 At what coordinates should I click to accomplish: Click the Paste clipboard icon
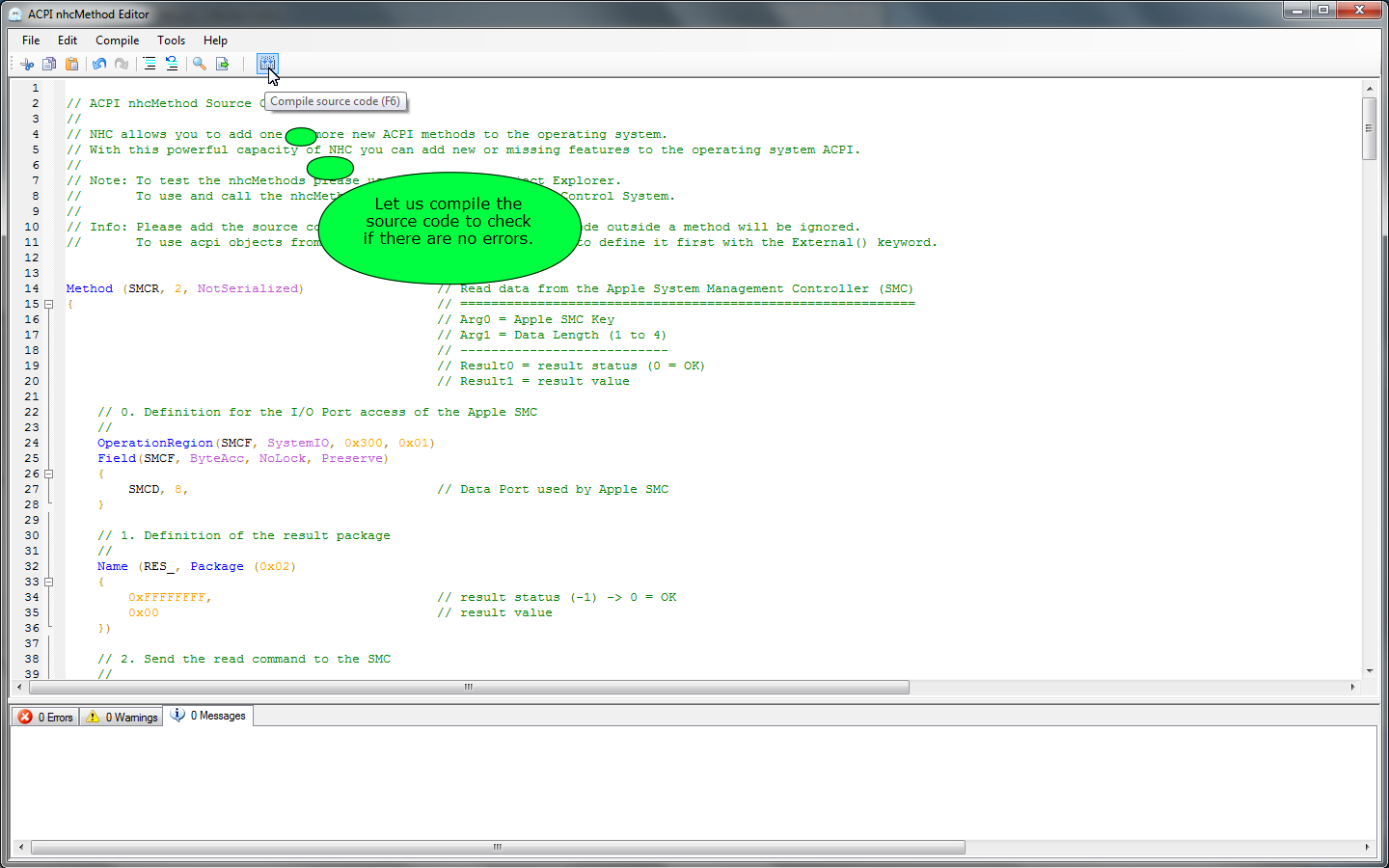click(x=71, y=64)
